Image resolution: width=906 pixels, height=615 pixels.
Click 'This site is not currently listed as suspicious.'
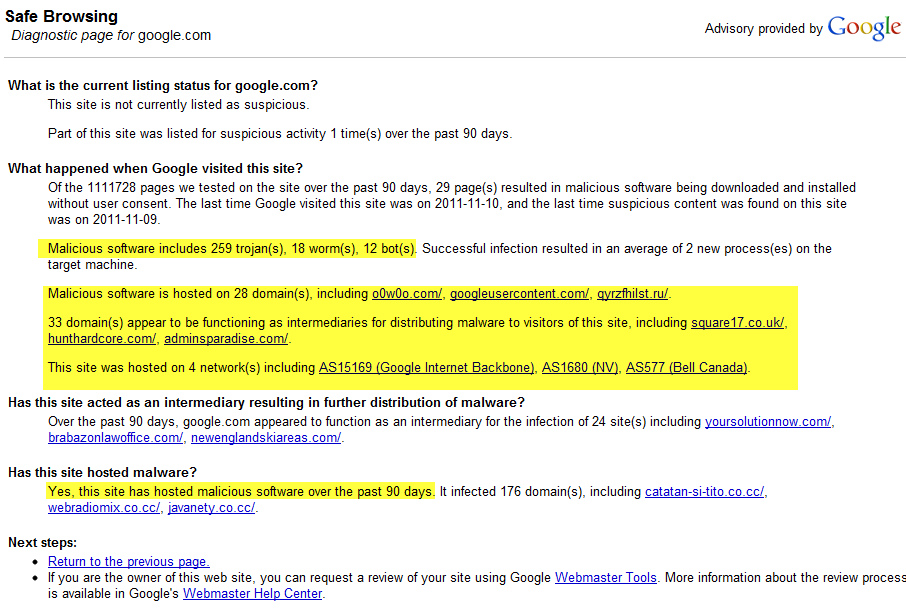click(x=179, y=105)
